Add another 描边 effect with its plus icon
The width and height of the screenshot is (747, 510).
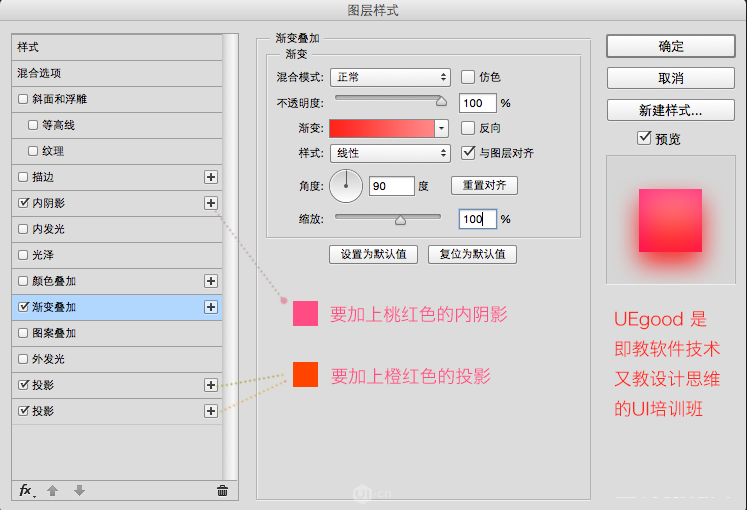click(211, 177)
